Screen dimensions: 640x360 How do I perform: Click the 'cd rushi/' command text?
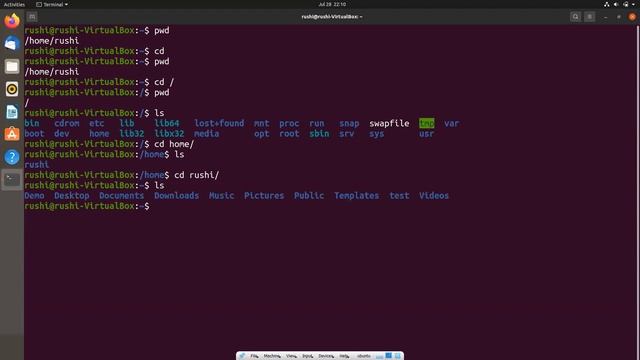197,175
